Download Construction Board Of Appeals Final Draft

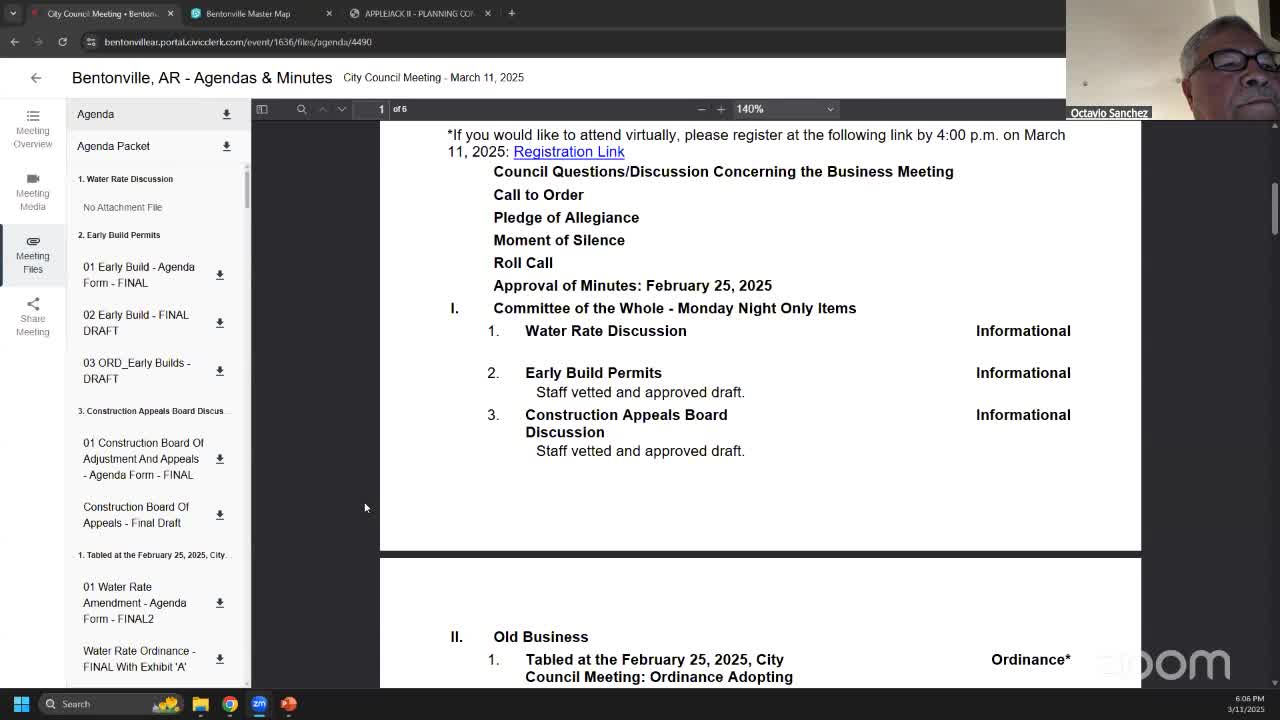[220, 515]
